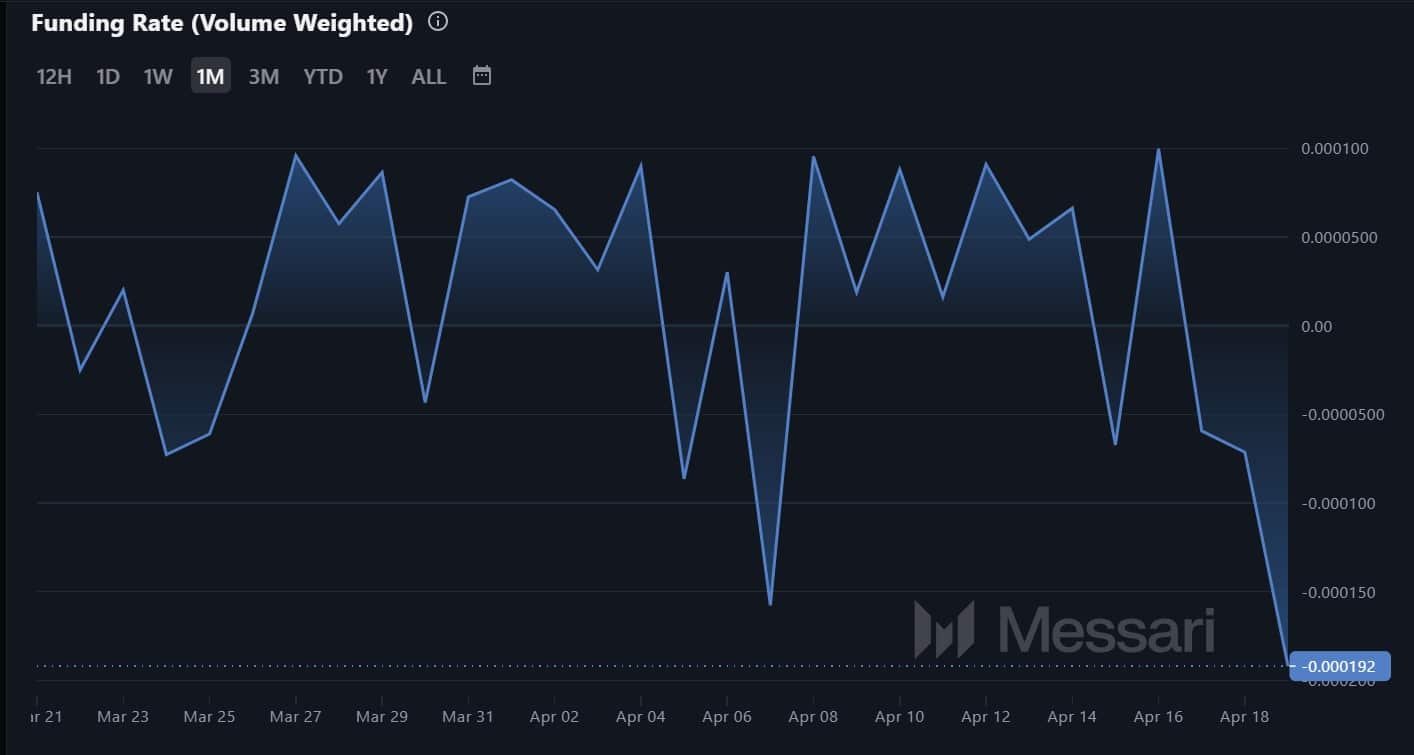Click the -0.000192 current value label
1414x755 pixels.
(1339, 666)
